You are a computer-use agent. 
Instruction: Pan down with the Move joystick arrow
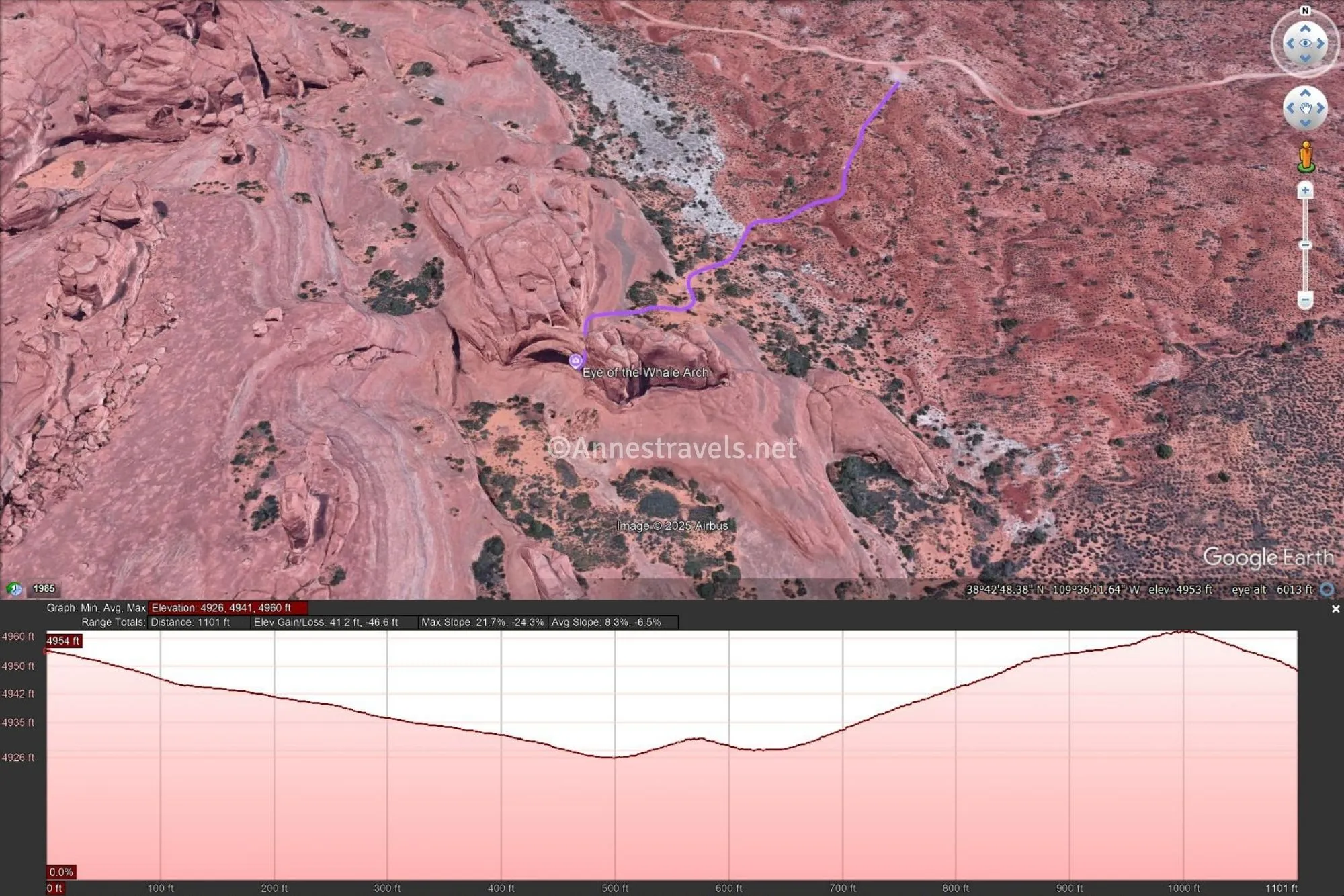1305,123
